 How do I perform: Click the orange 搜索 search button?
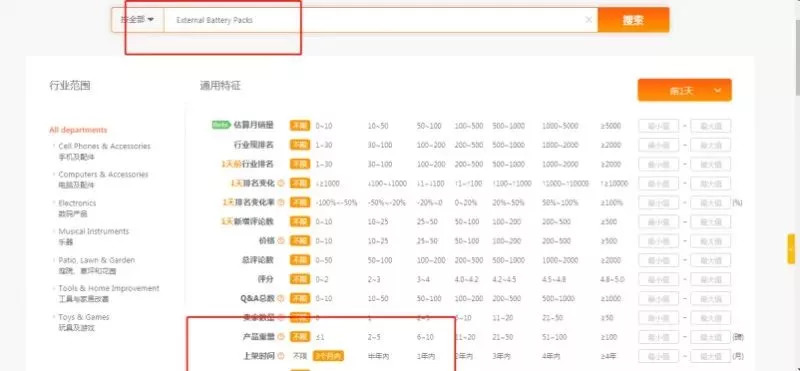click(x=633, y=20)
